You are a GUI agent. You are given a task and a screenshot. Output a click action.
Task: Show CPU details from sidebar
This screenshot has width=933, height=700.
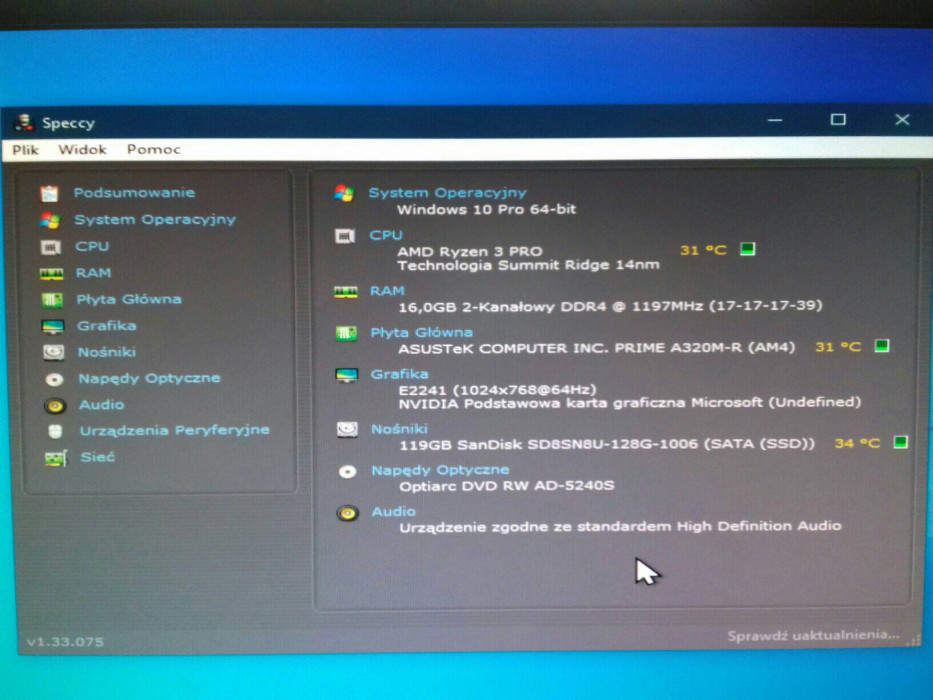pyautogui.click(x=92, y=246)
